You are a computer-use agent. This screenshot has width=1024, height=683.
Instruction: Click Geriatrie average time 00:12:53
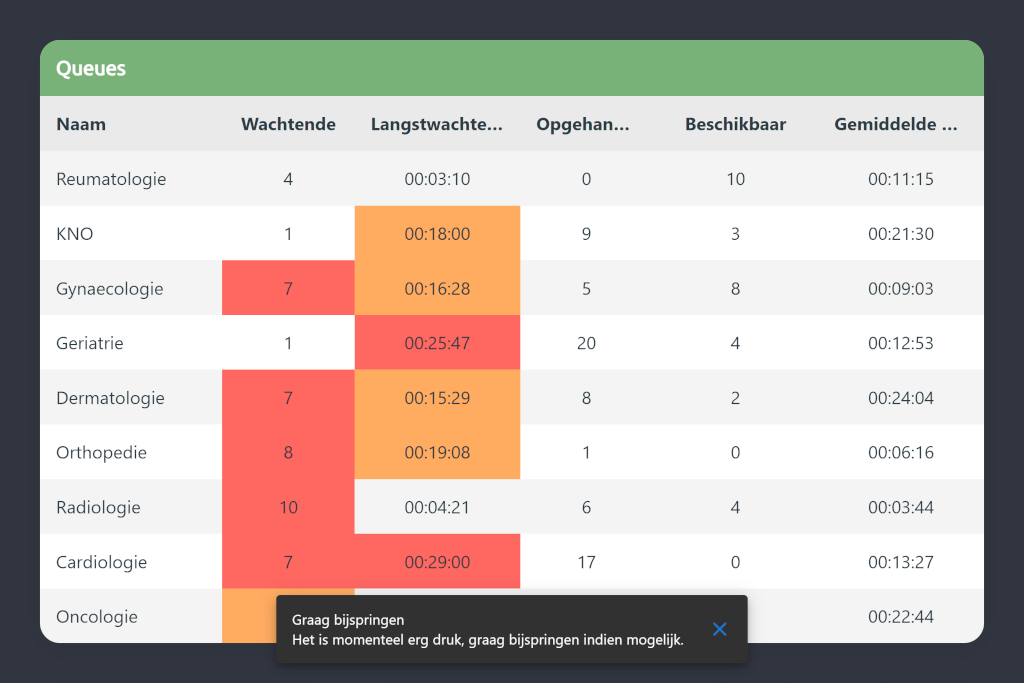click(901, 343)
